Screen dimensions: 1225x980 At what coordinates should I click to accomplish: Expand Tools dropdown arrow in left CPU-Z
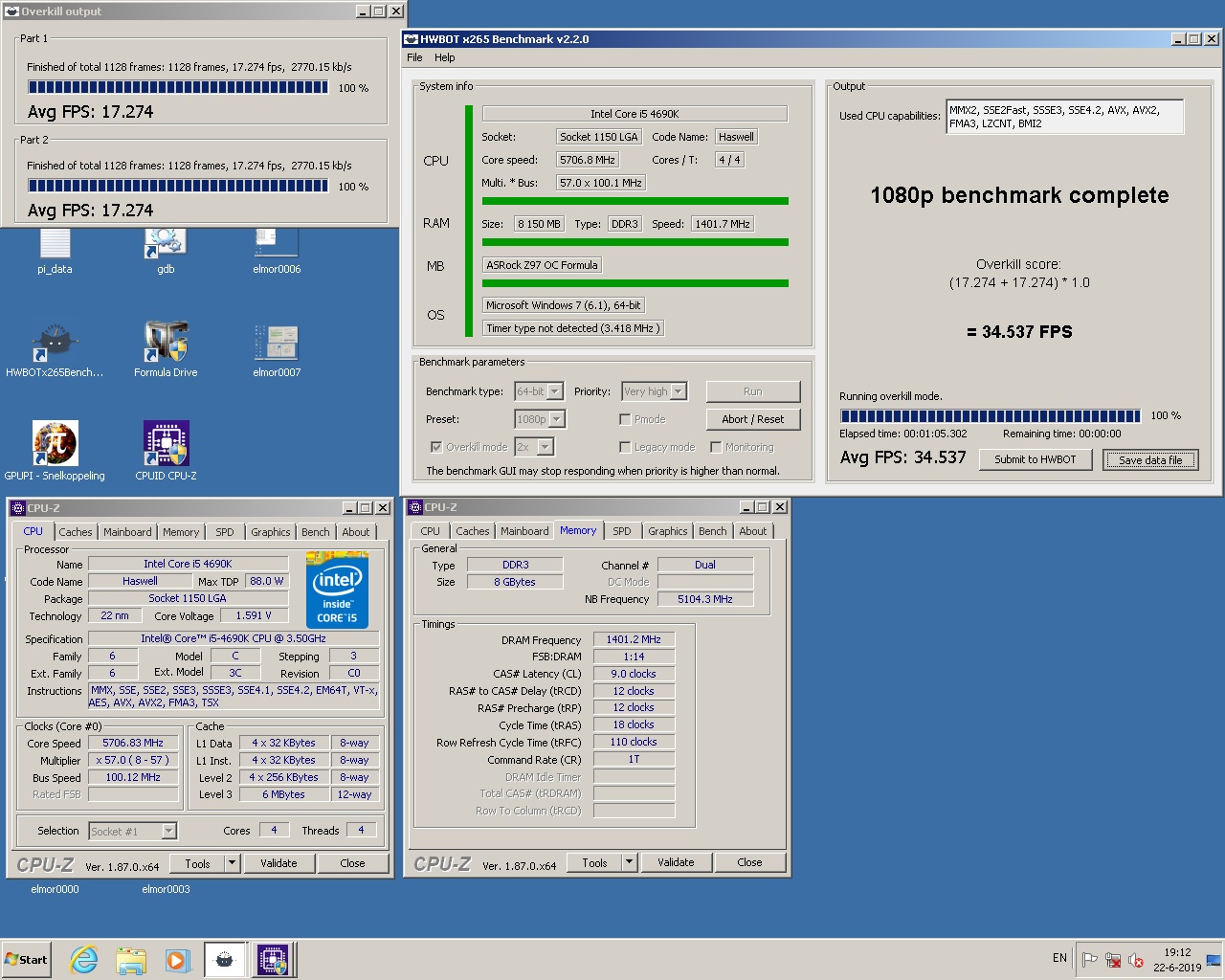pyautogui.click(x=232, y=863)
